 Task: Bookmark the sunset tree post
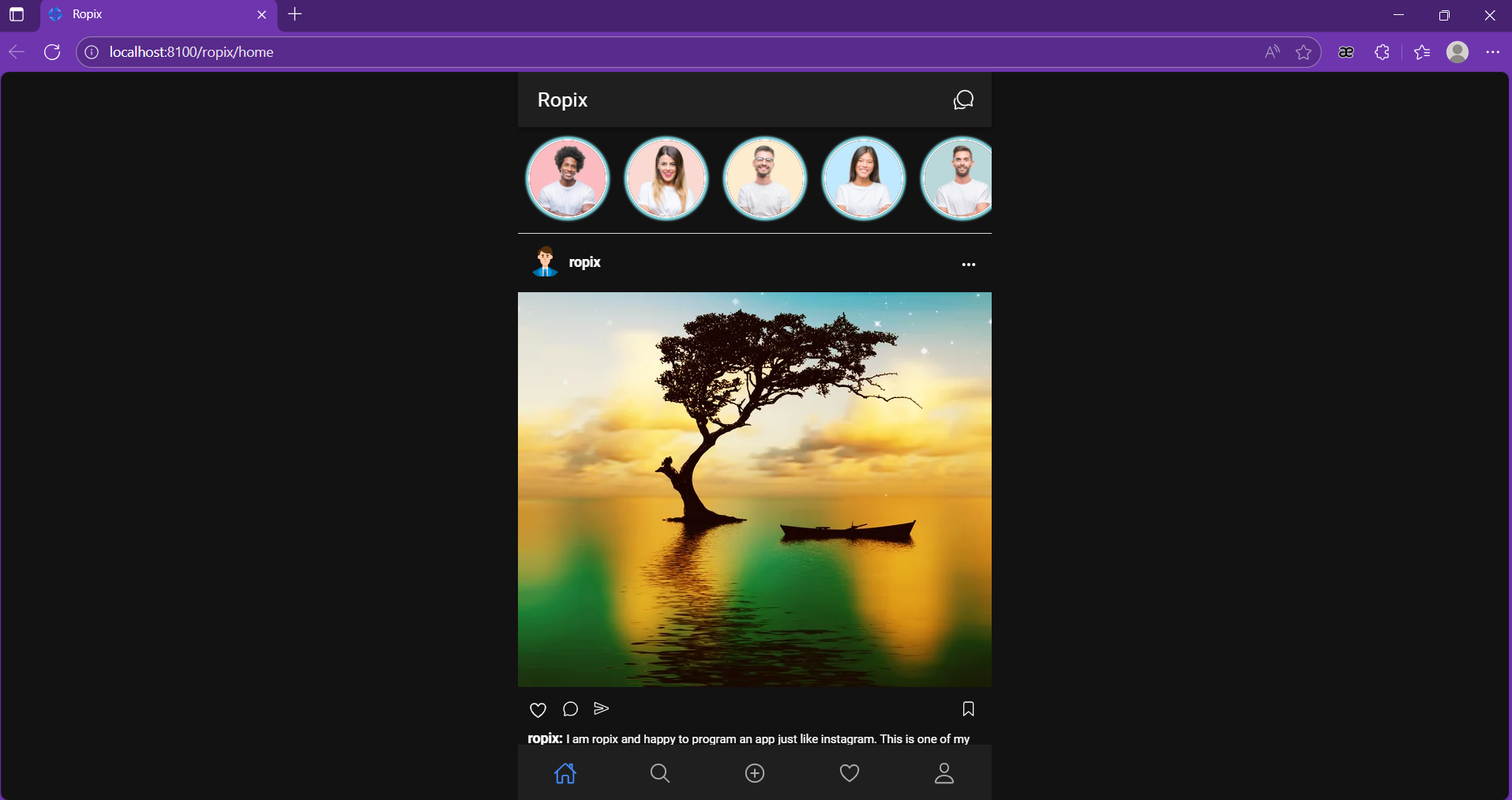pyautogui.click(x=968, y=709)
